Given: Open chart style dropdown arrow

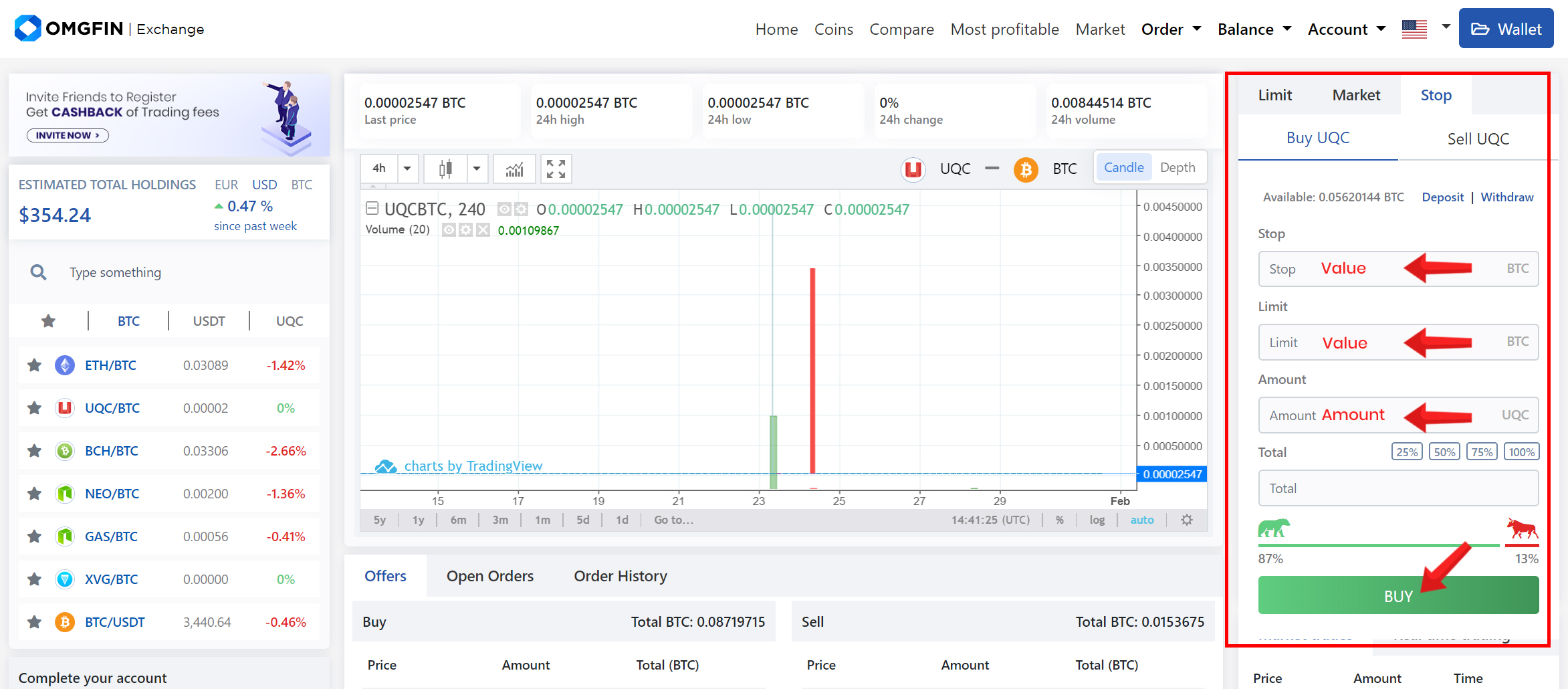Looking at the screenshot, I should (x=477, y=169).
